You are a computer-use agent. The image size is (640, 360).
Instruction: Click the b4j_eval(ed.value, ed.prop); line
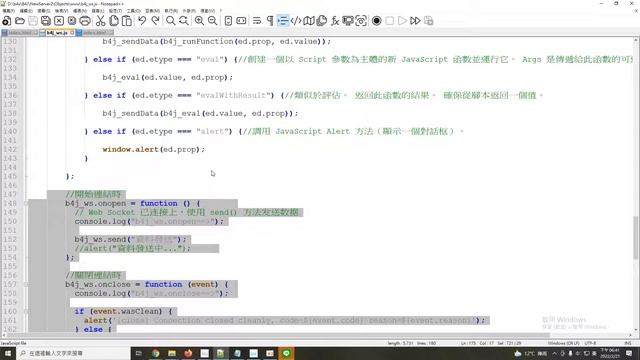167,78
